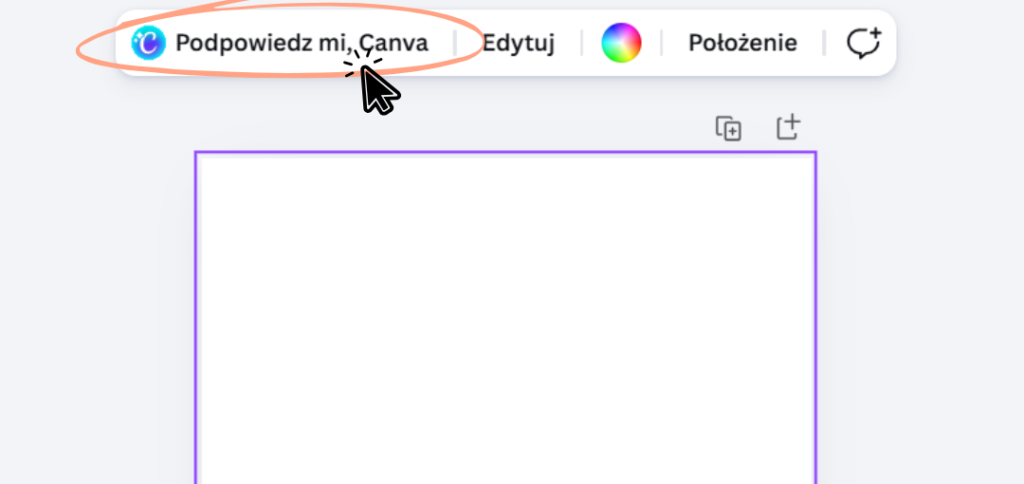Hit the duplicate page icon above the canvas
The width and height of the screenshot is (1024, 484).
(x=728, y=128)
